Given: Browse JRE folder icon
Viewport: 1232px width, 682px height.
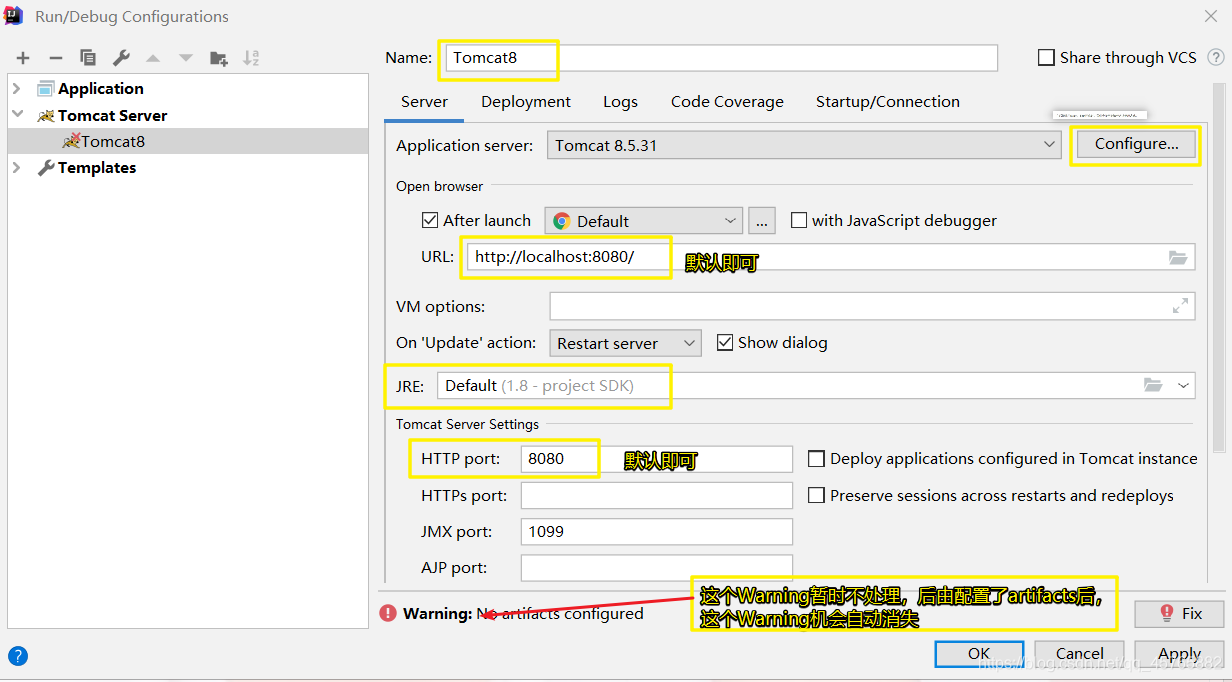Looking at the screenshot, I should coord(1153,385).
